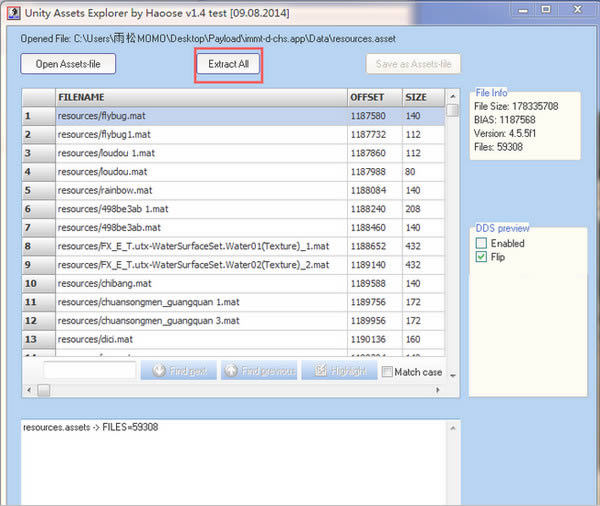The width and height of the screenshot is (600, 506).
Task: Maximize the Unity Assets Explorer window
Action: (x=548, y=9)
